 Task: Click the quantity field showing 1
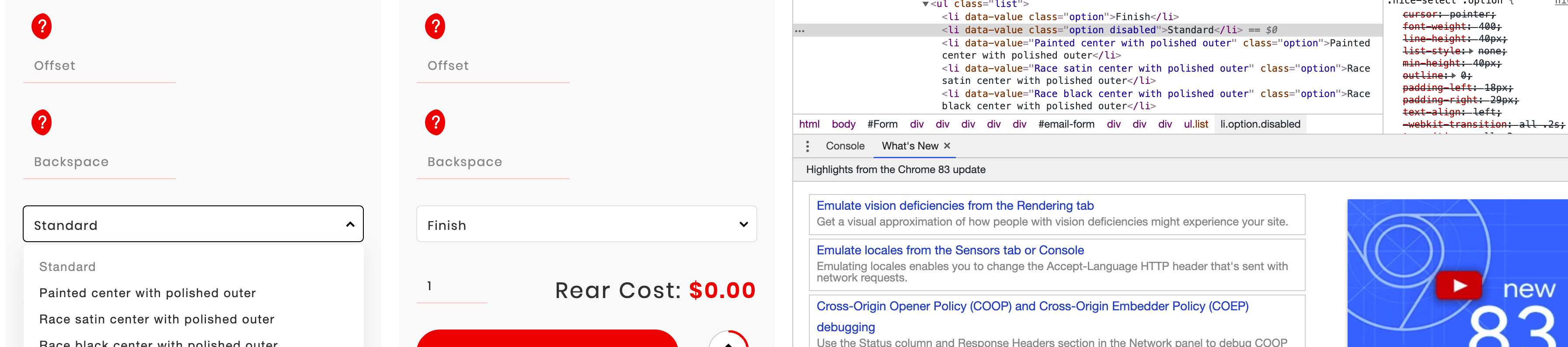pos(452,286)
